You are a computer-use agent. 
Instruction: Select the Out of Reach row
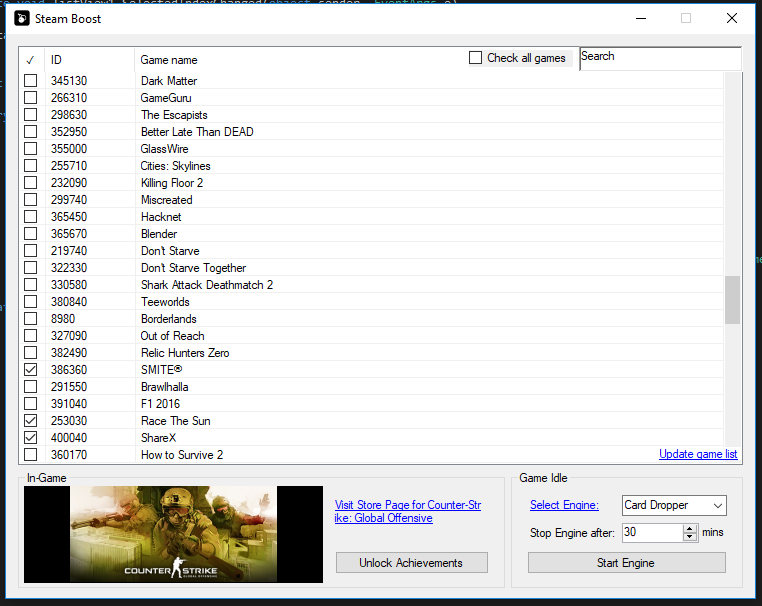pos(373,335)
